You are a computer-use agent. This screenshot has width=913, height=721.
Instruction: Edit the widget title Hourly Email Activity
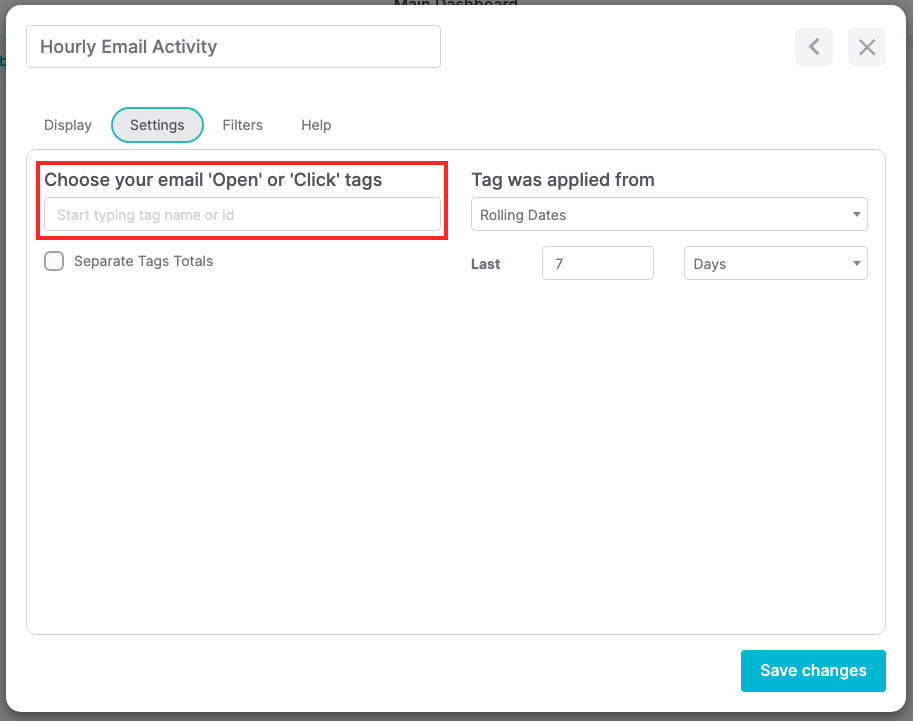pyautogui.click(x=232, y=46)
